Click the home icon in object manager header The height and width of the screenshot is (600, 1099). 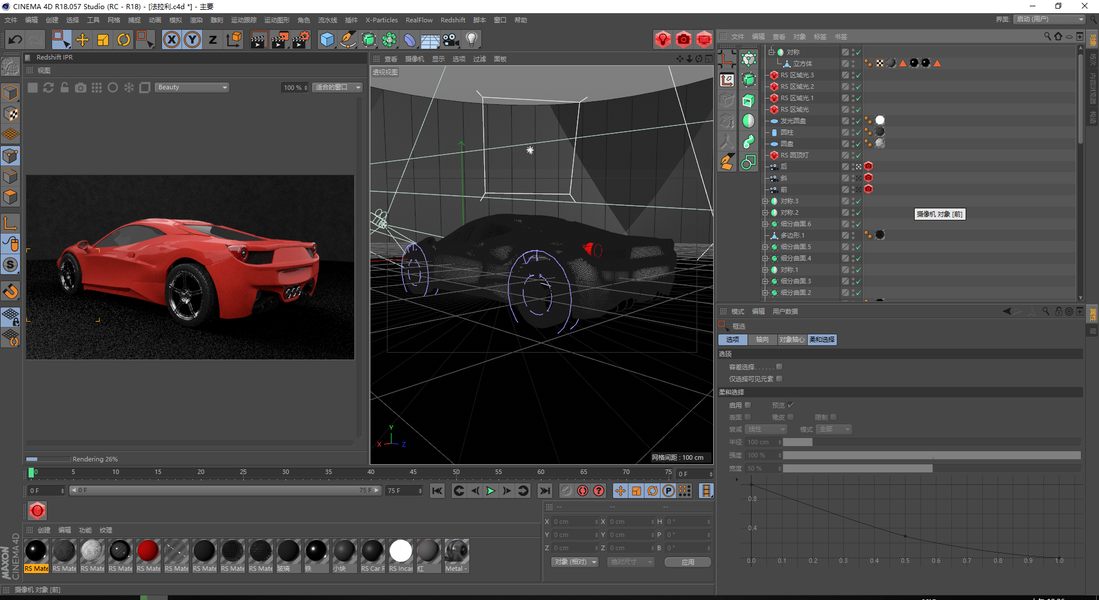click(x=1058, y=36)
